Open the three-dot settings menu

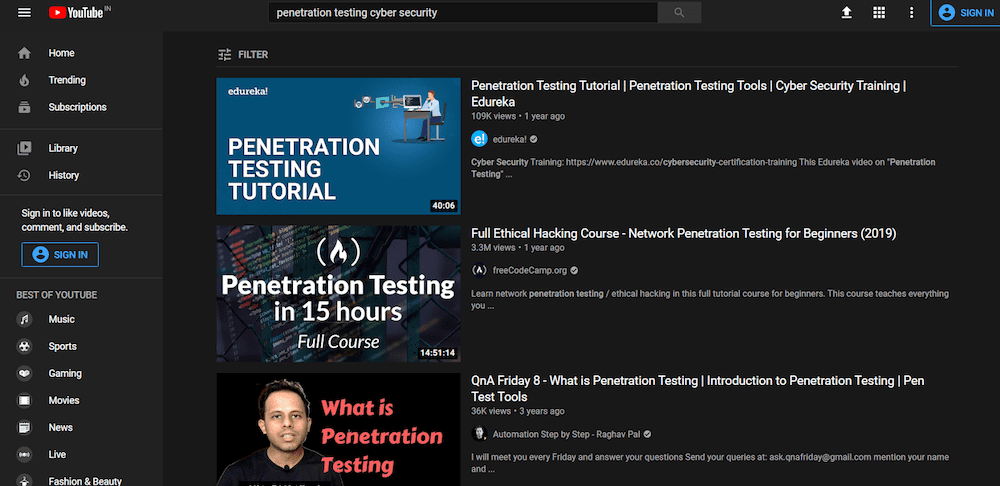tap(911, 13)
